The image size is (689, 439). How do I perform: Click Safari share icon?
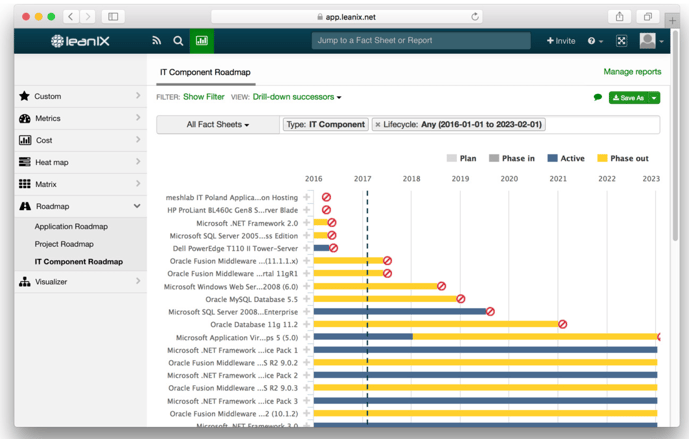[620, 17]
